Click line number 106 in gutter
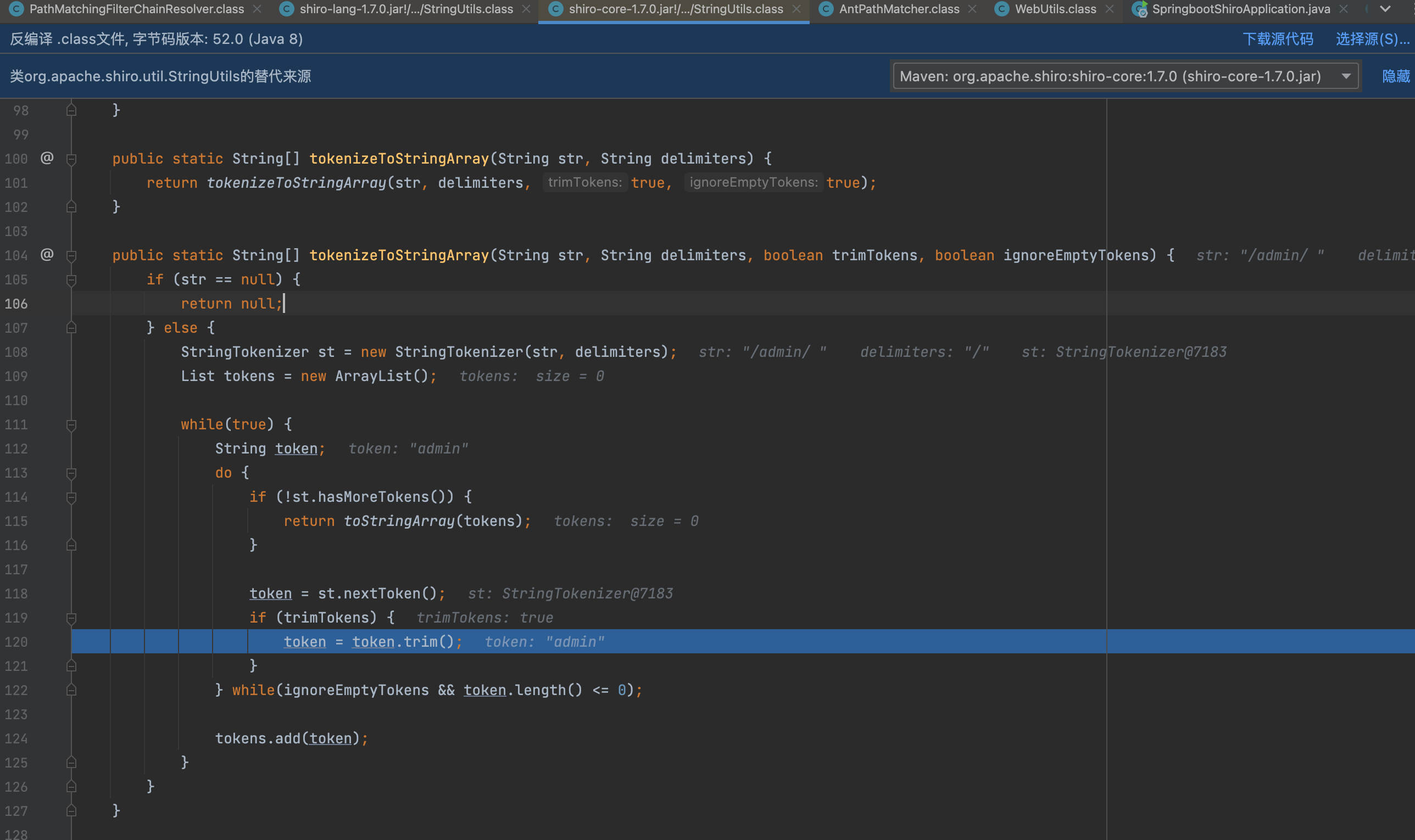The width and height of the screenshot is (1415, 840). point(16,304)
